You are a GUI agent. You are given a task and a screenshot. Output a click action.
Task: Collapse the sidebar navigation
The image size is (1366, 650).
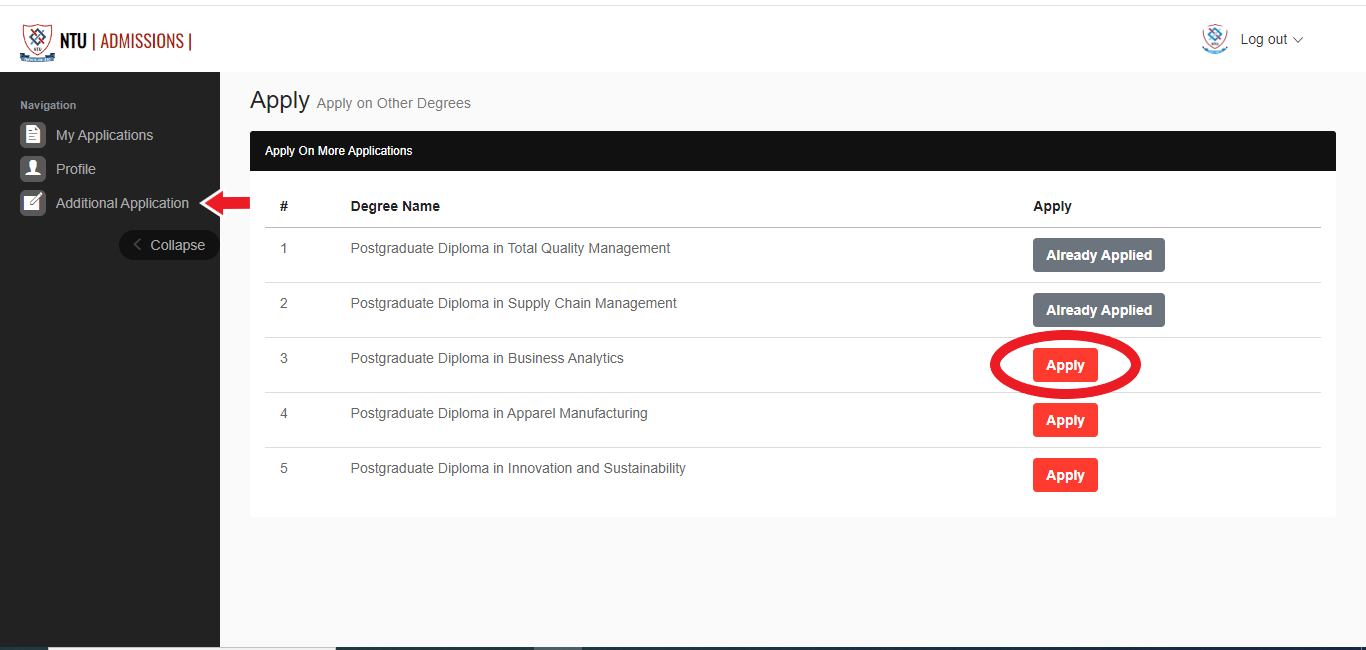pyautogui.click(x=169, y=245)
